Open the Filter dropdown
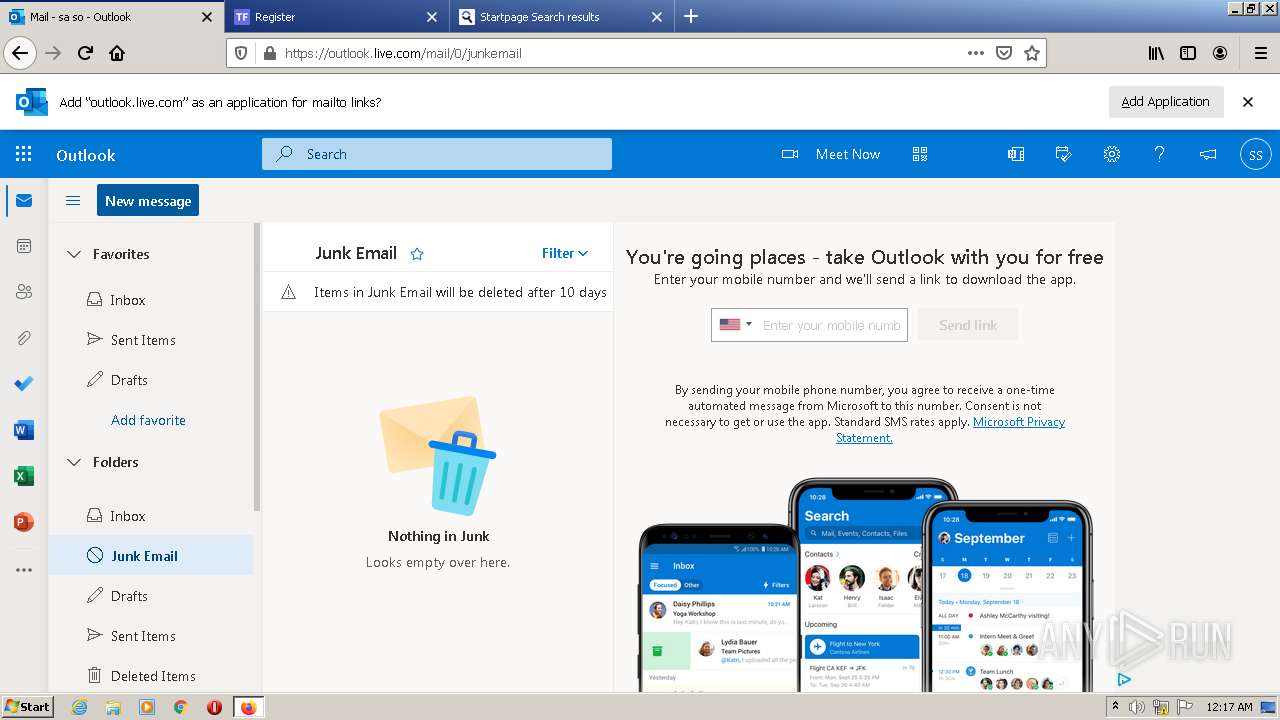1280x720 pixels. click(x=565, y=253)
